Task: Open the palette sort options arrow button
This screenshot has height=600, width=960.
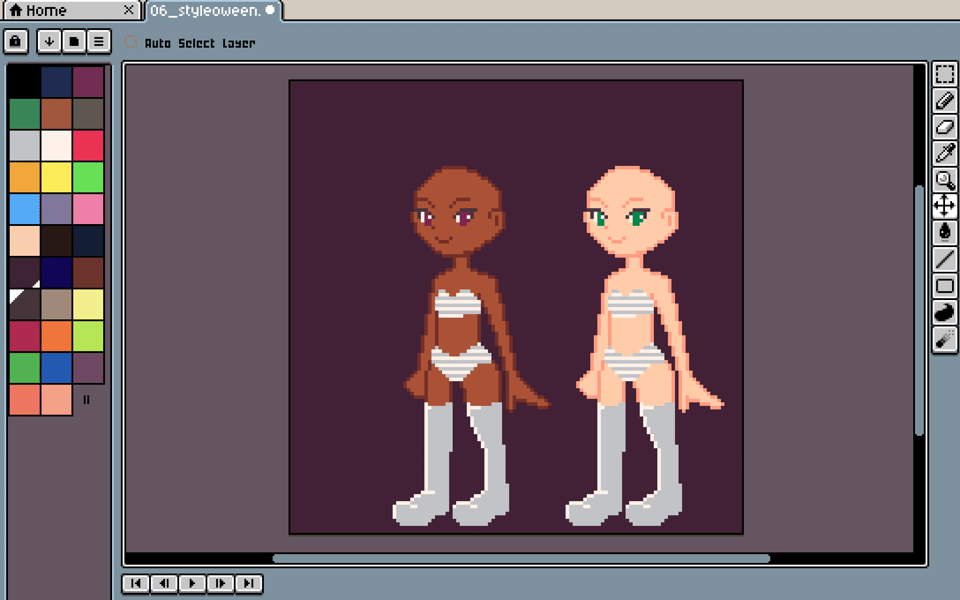Action: click(x=49, y=41)
